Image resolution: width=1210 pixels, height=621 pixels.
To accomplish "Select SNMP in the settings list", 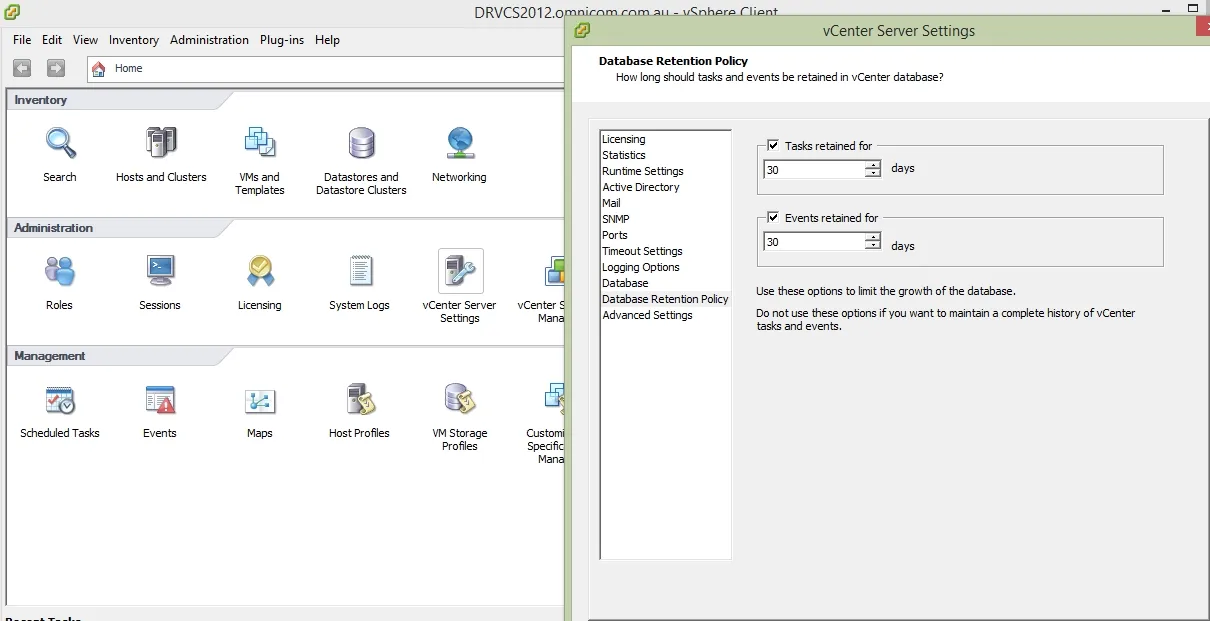I will click(616, 219).
